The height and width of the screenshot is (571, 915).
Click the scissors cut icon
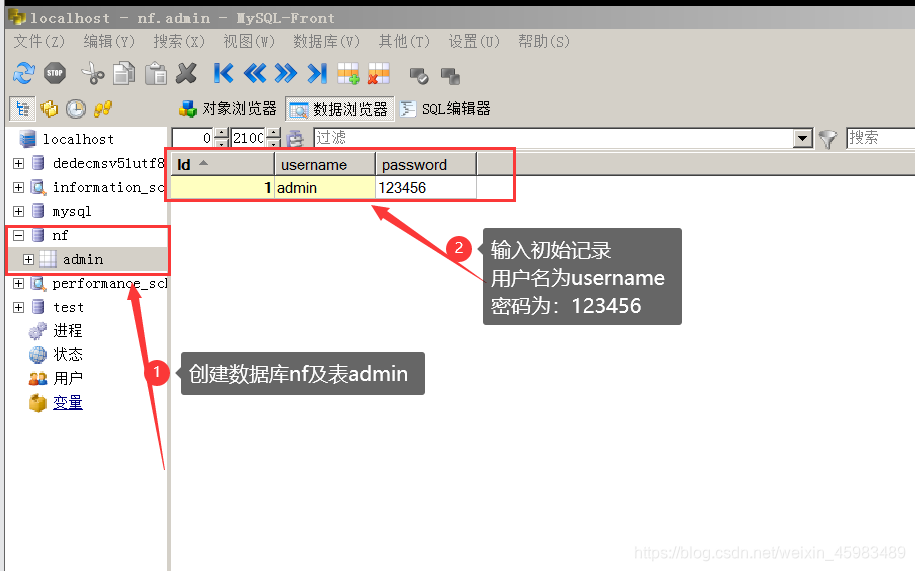coord(92,73)
